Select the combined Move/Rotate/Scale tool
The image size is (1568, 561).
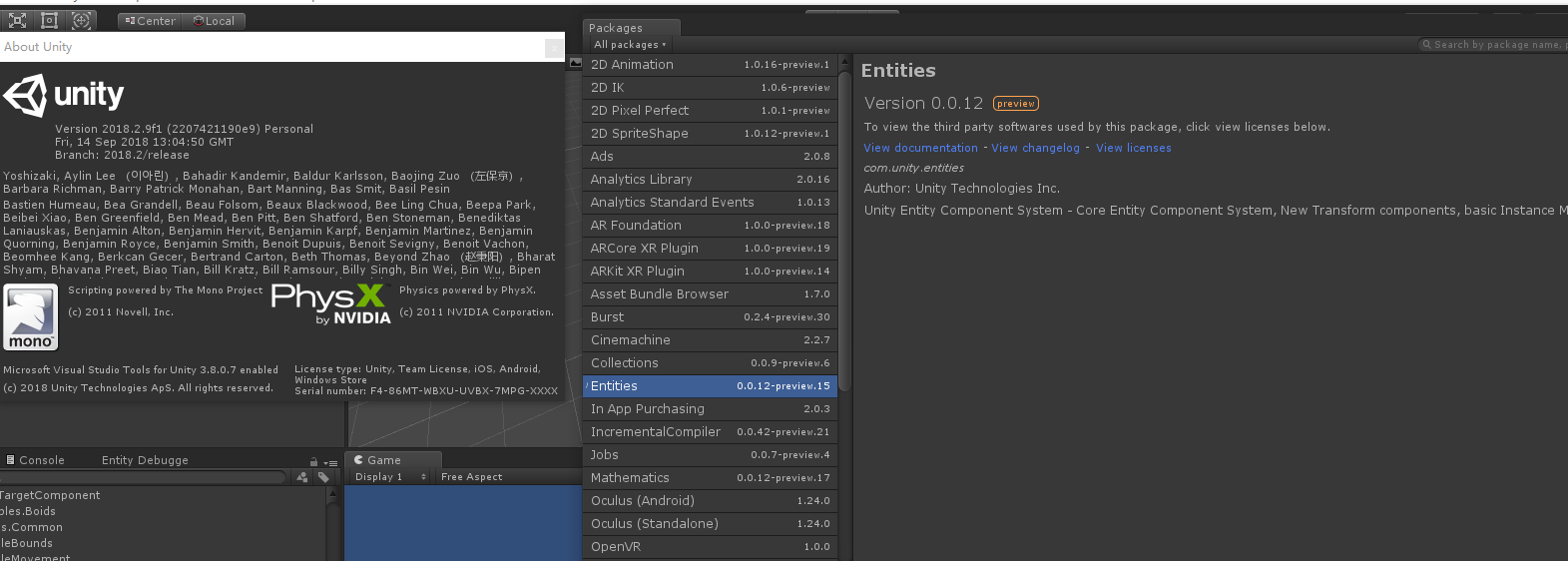(x=82, y=20)
